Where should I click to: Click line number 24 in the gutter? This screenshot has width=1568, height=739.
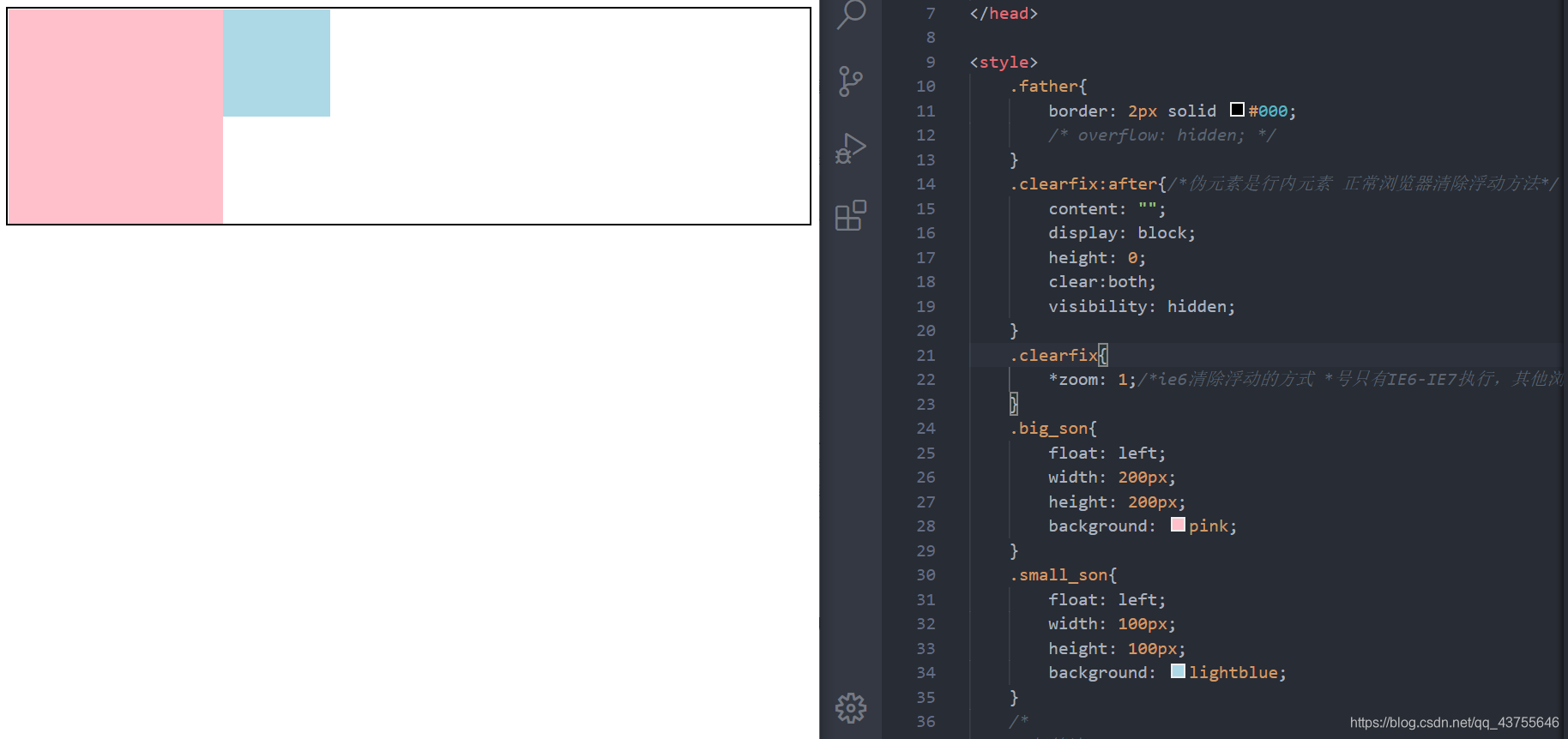coord(926,429)
